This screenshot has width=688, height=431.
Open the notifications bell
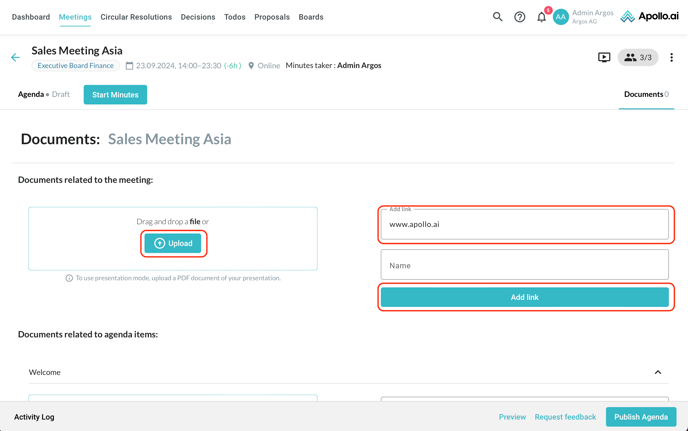[542, 17]
